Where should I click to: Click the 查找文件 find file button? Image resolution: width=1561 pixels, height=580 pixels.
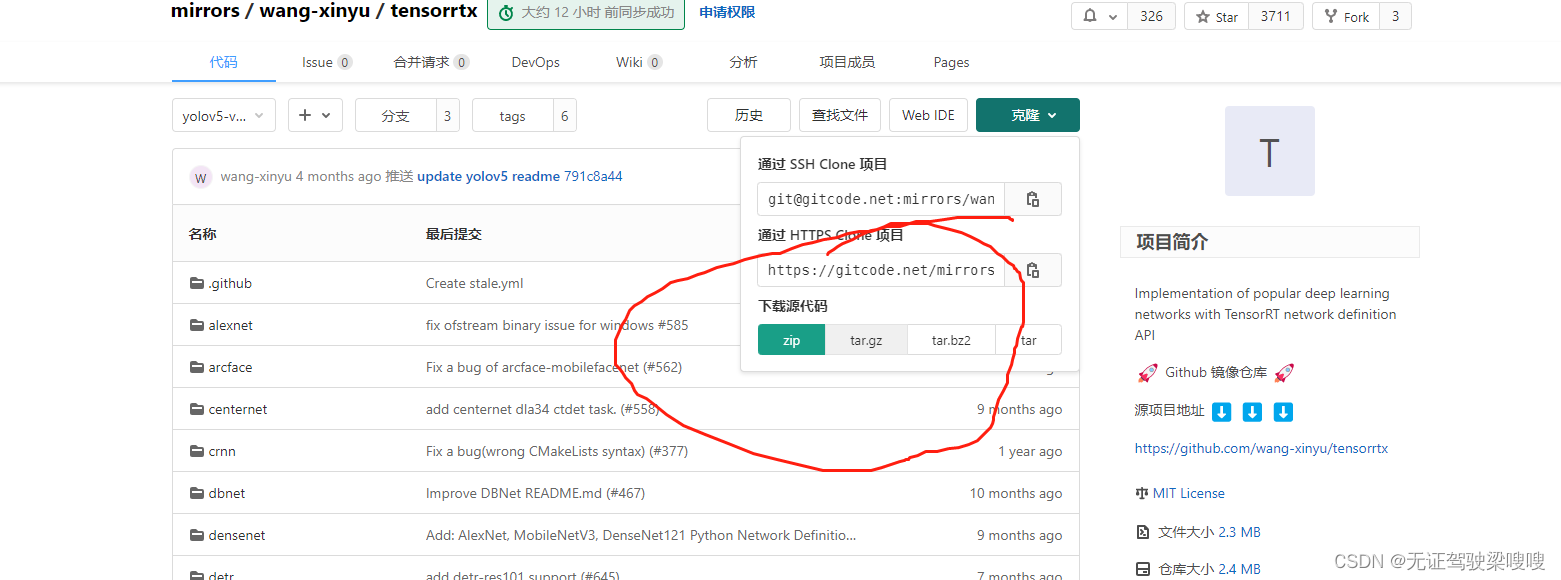point(840,115)
